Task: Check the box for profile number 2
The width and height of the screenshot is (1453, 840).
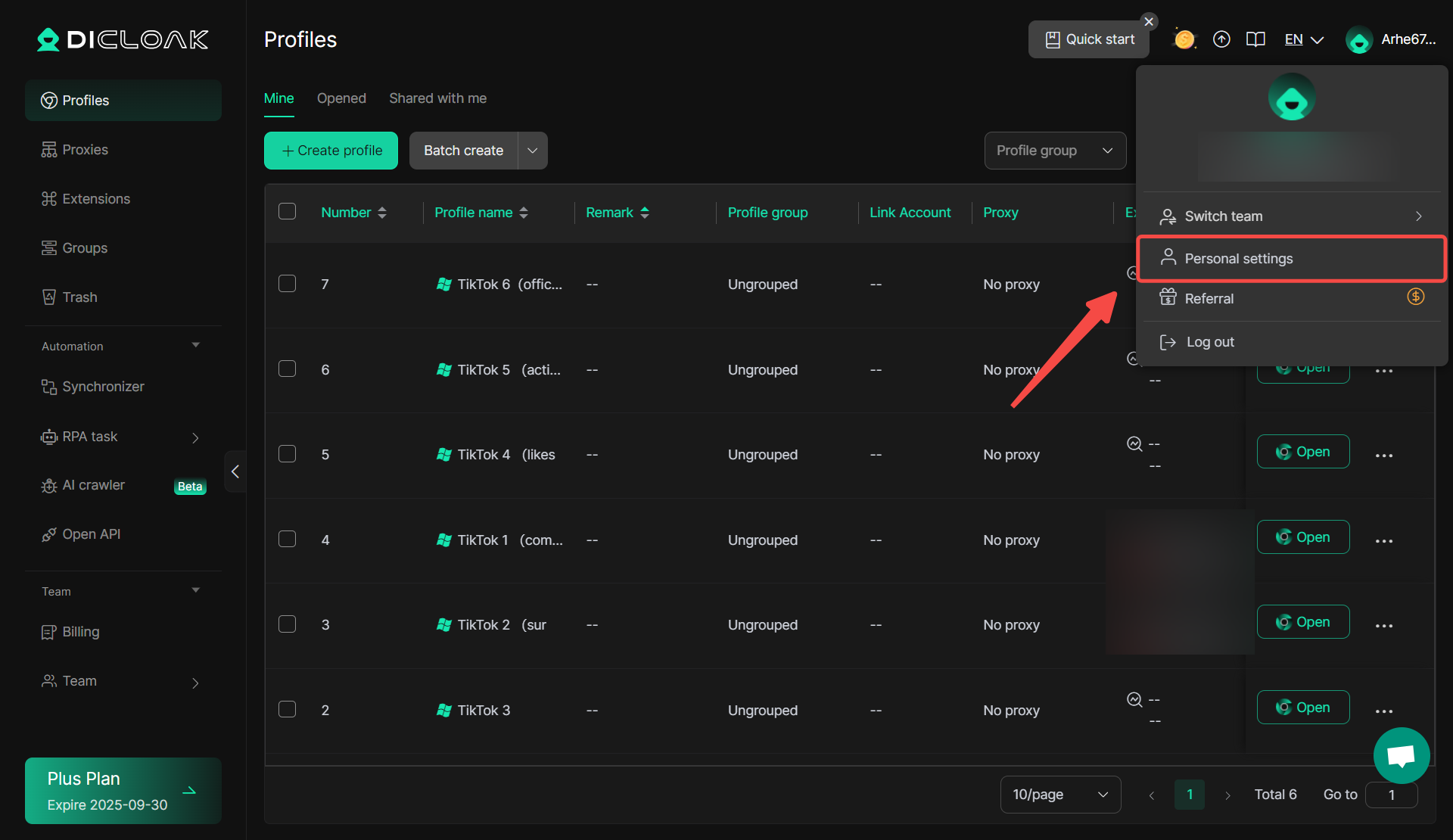Action: pyautogui.click(x=287, y=709)
